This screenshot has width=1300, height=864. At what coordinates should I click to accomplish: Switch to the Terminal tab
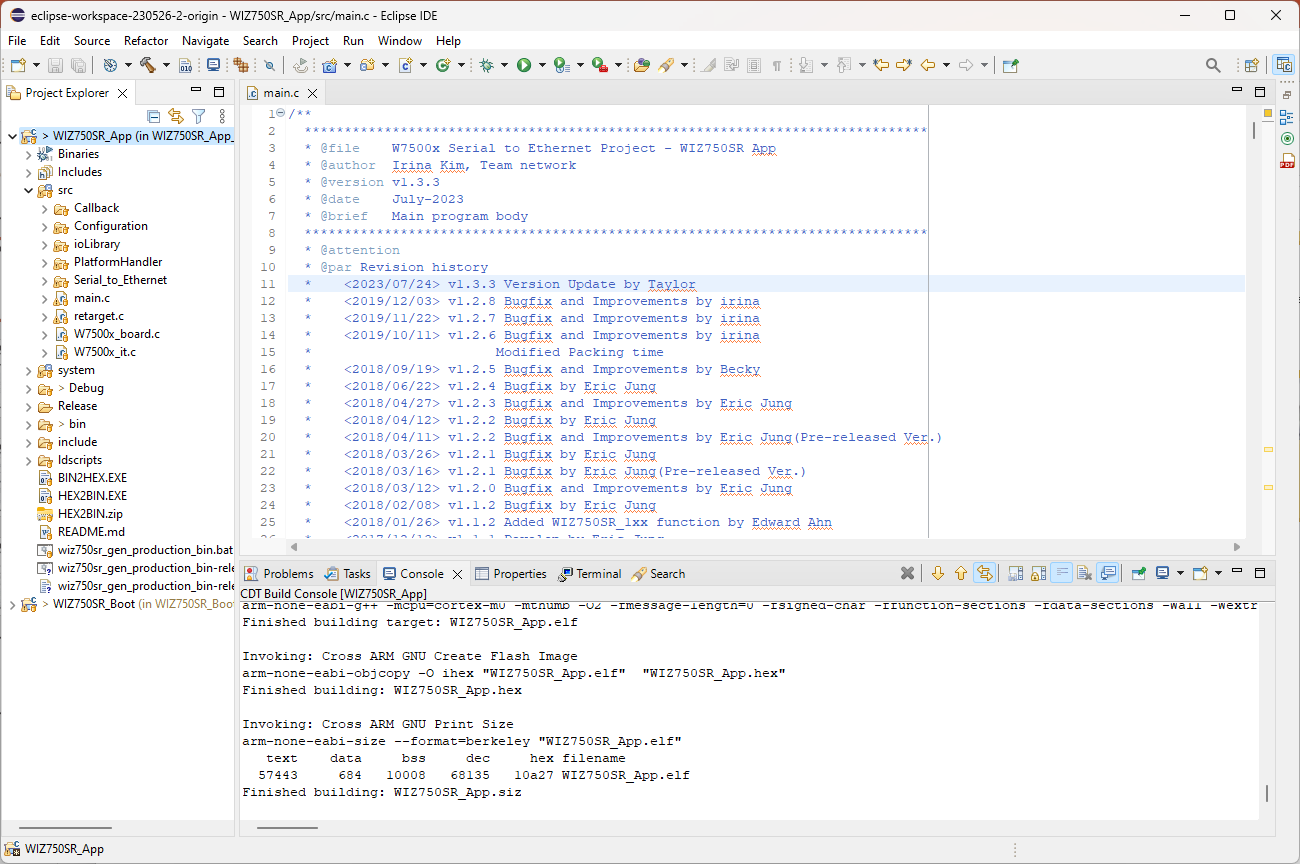(x=590, y=574)
